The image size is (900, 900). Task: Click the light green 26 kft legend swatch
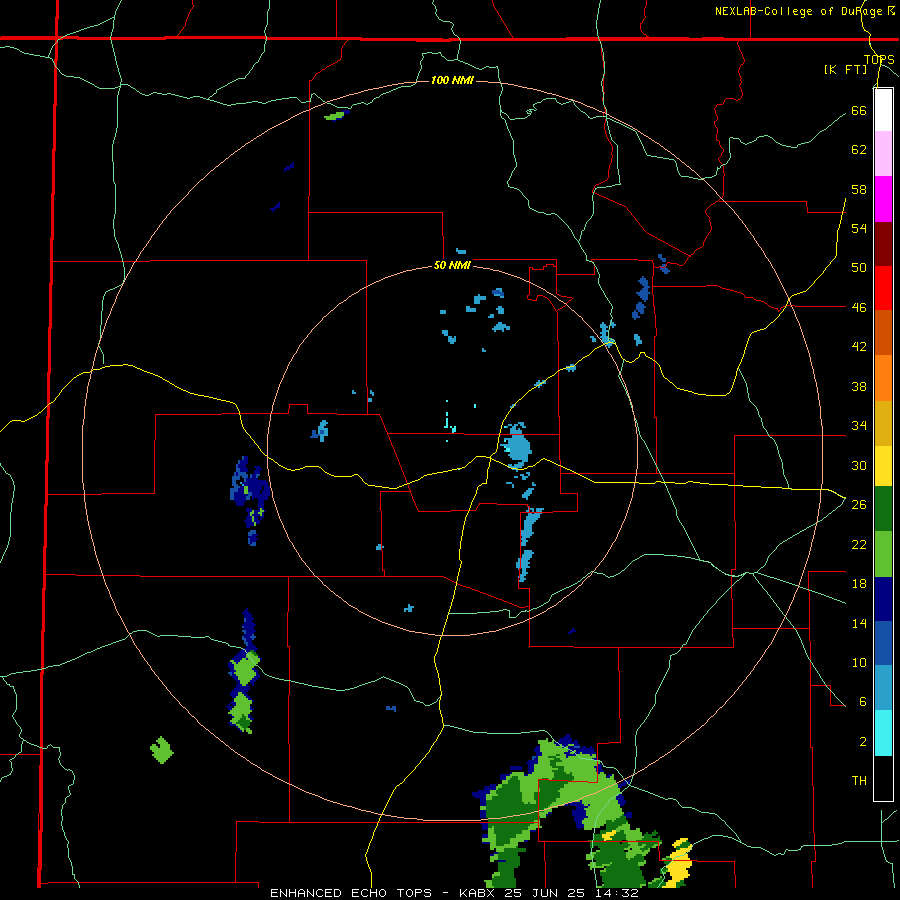click(x=883, y=554)
